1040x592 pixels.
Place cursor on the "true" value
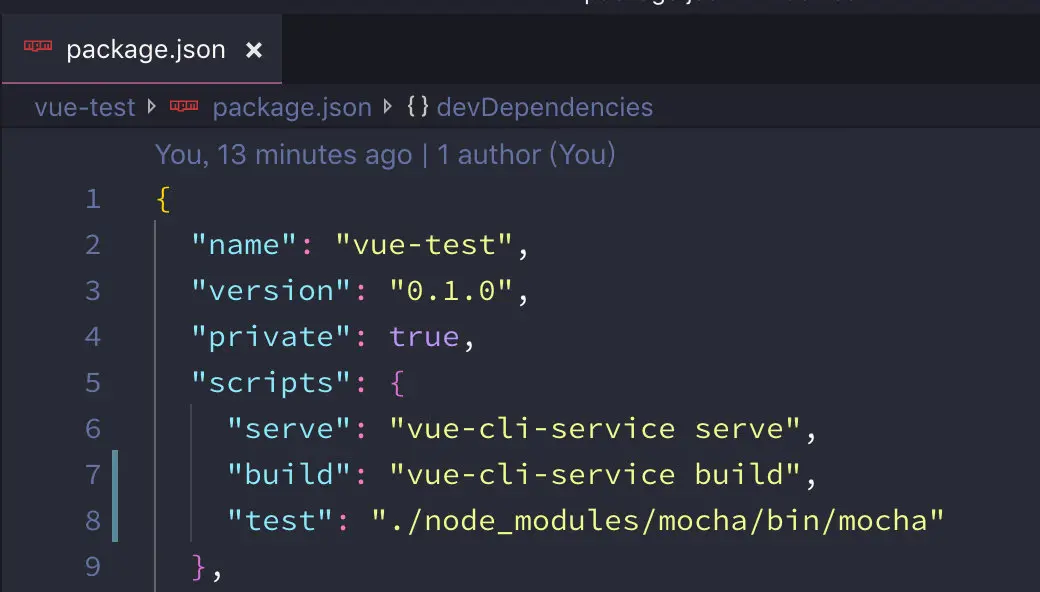point(423,337)
